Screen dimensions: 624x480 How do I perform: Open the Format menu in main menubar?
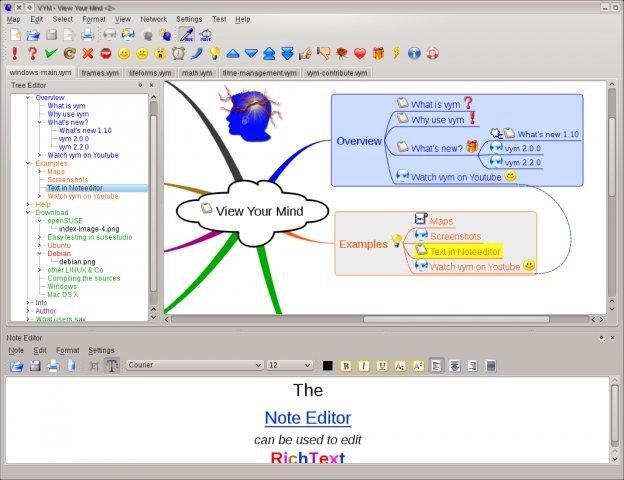coord(94,19)
